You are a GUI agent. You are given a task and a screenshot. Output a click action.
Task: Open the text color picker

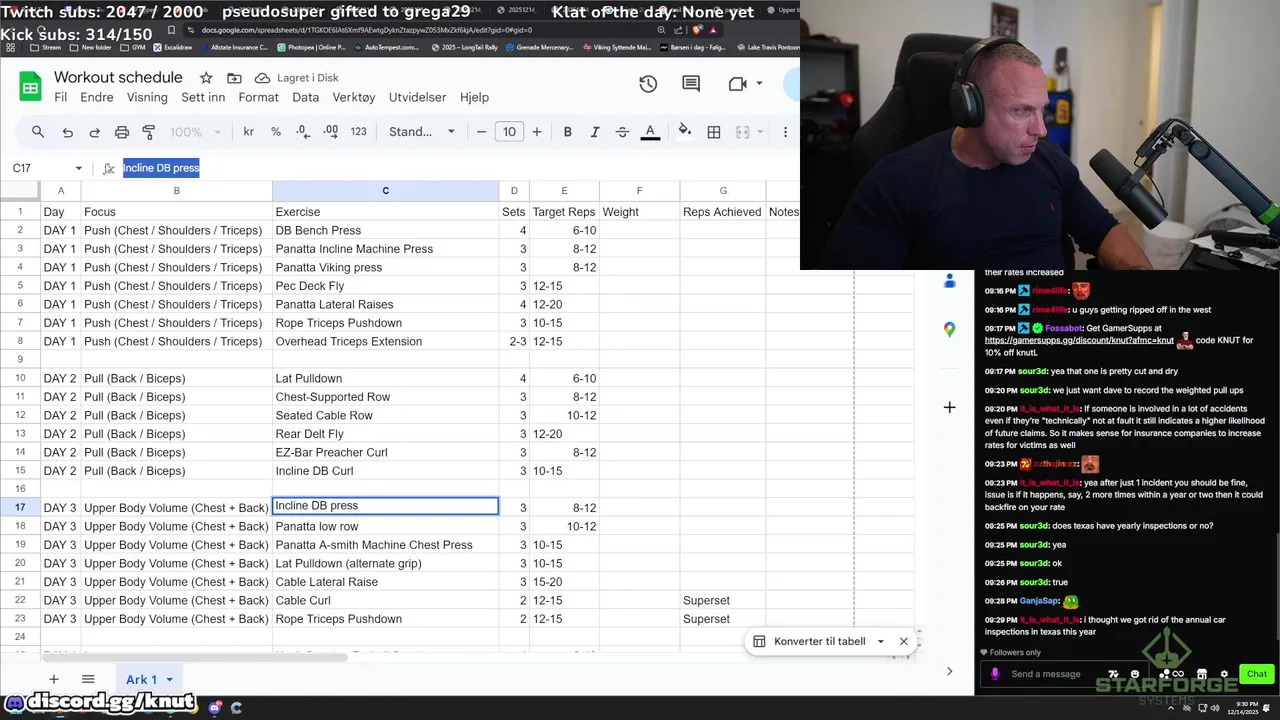[x=650, y=132]
